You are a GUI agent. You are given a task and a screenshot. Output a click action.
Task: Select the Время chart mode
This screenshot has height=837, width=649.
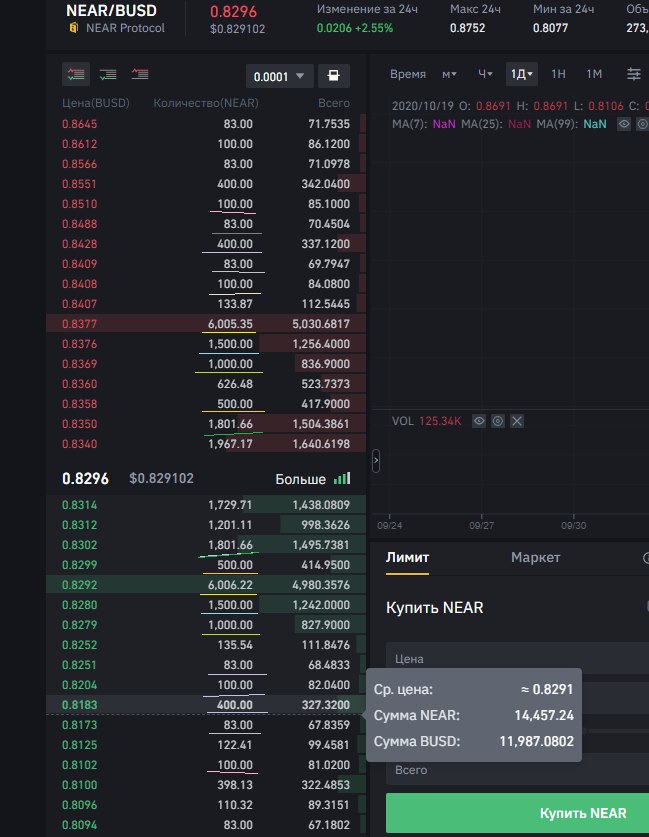[x=408, y=74]
